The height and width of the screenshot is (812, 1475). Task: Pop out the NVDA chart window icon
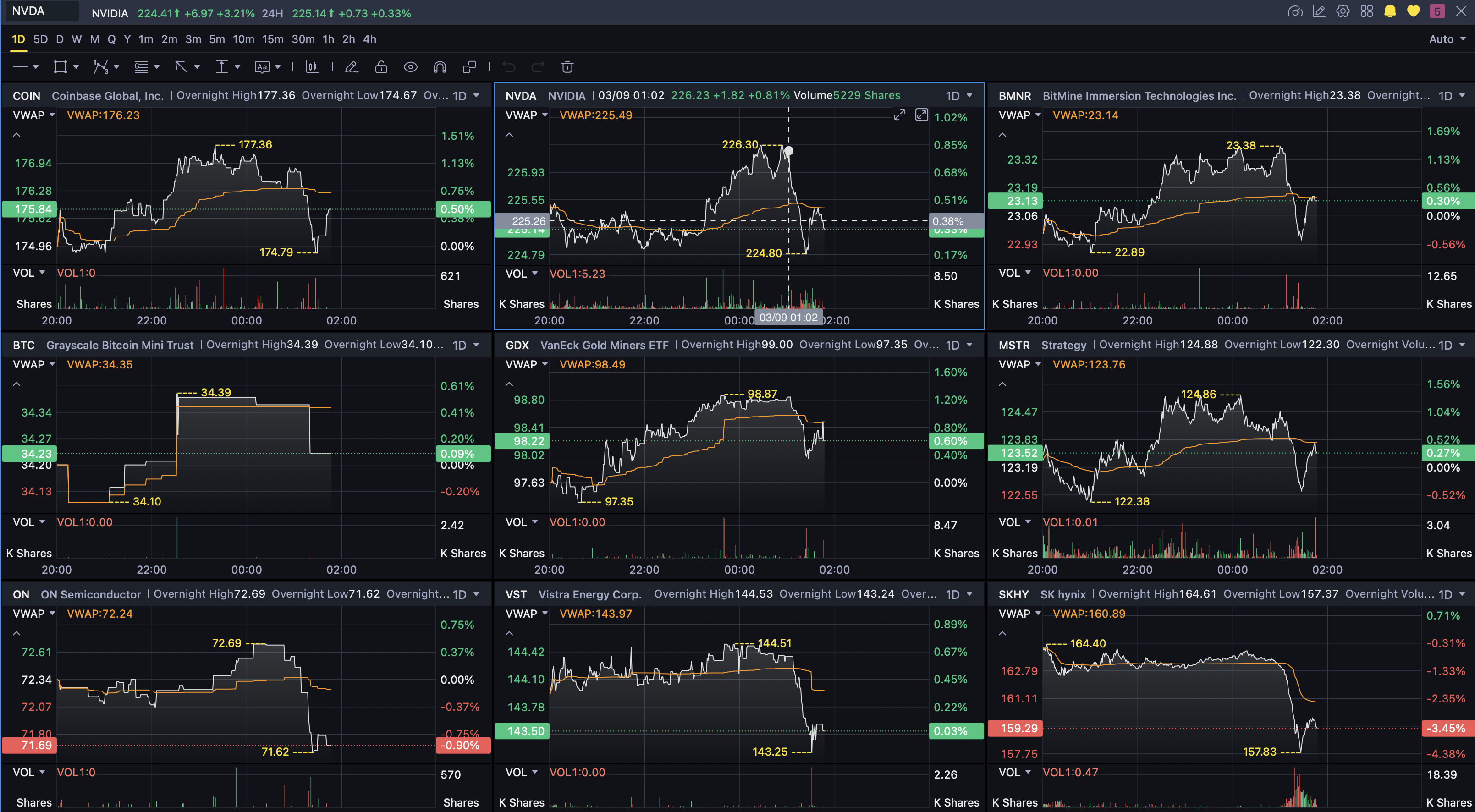921,115
